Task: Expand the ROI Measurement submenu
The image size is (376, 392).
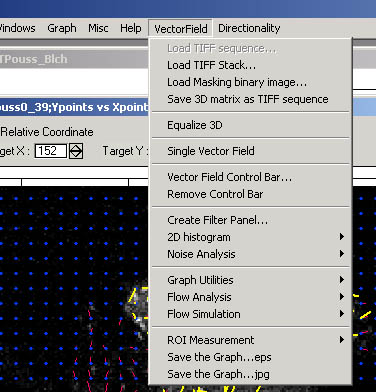Action: 251,340
